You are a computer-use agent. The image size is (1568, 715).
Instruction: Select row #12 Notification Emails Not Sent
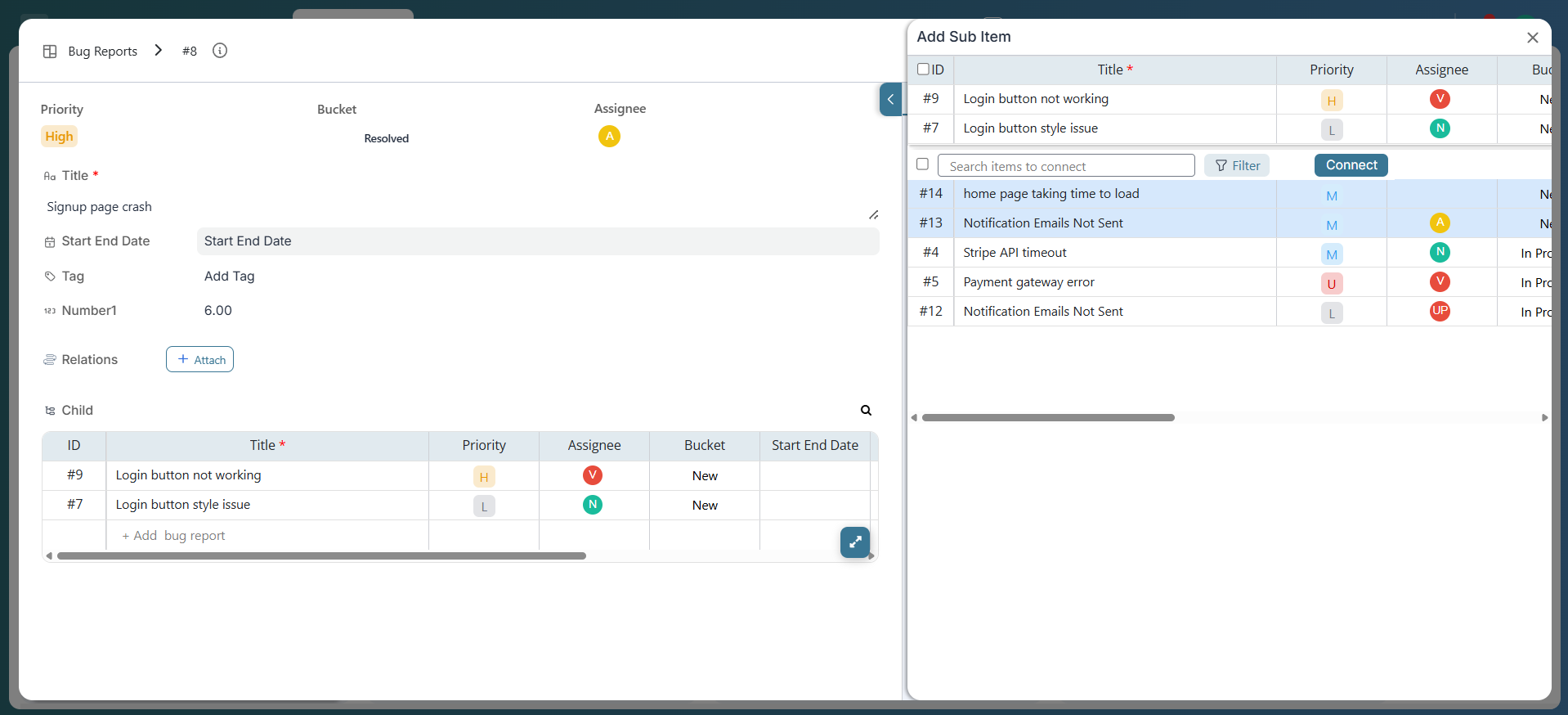coord(1230,312)
